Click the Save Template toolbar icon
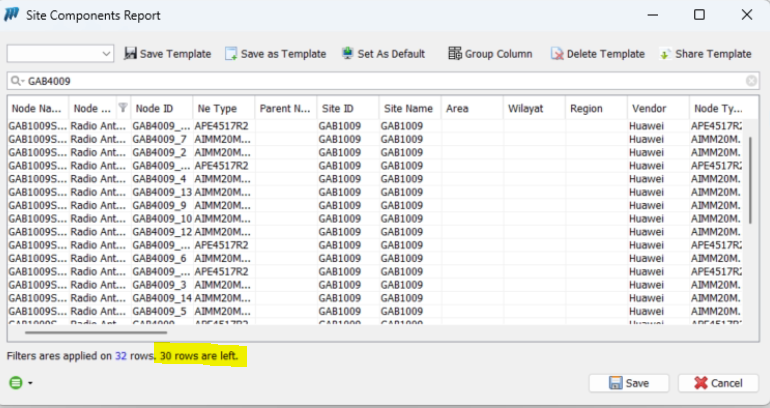 click(x=131, y=54)
